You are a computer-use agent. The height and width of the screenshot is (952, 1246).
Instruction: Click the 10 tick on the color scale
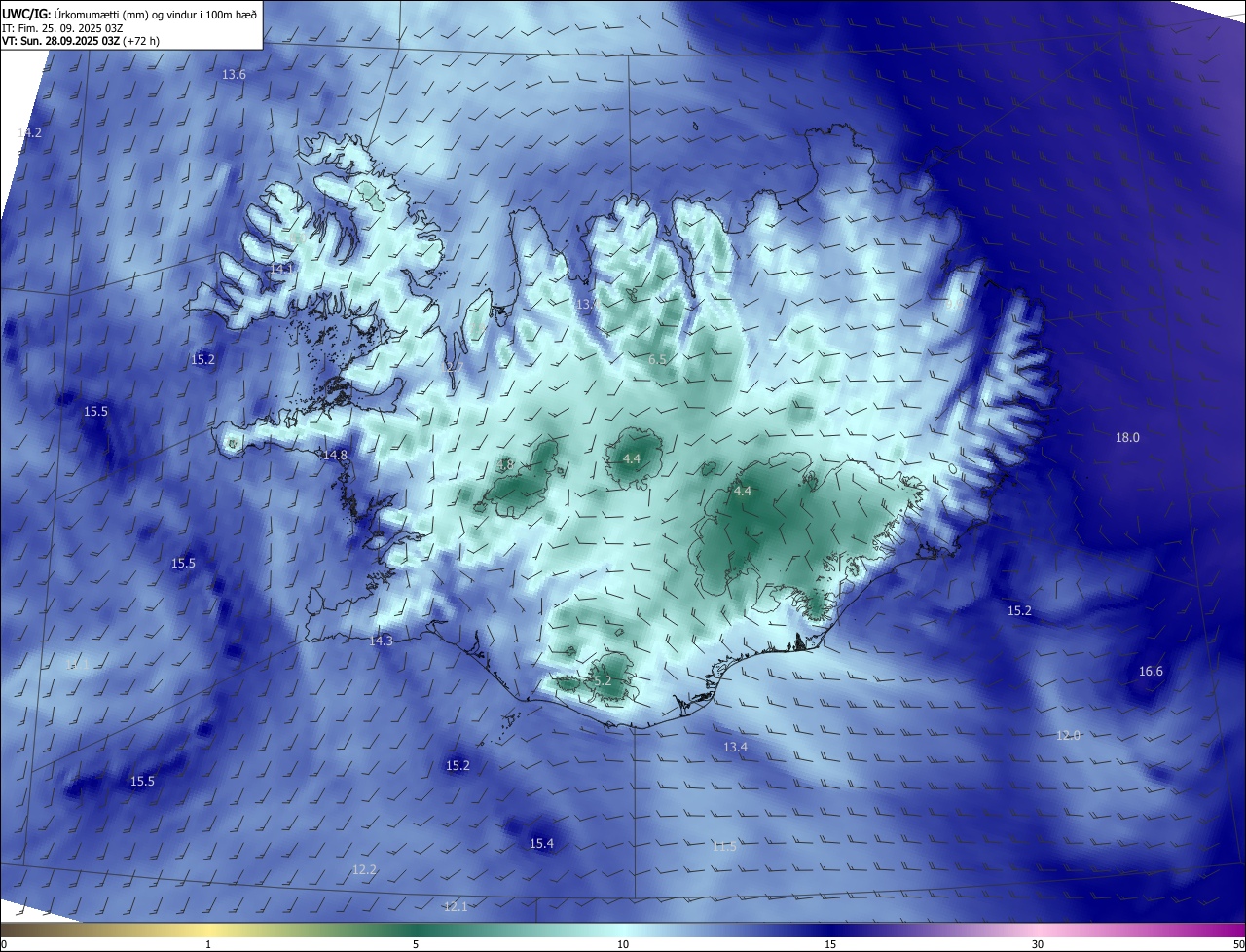[x=623, y=944]
